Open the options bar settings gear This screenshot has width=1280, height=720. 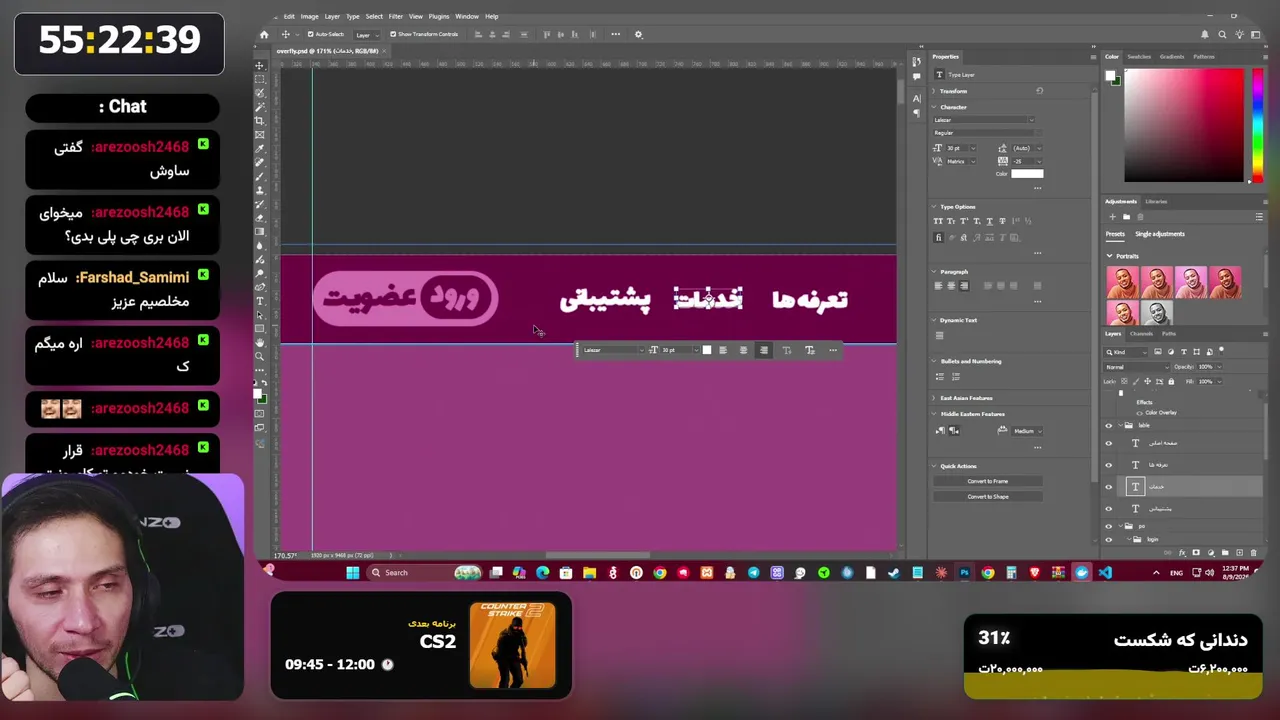pyautogui.click(x=638, y=34)
